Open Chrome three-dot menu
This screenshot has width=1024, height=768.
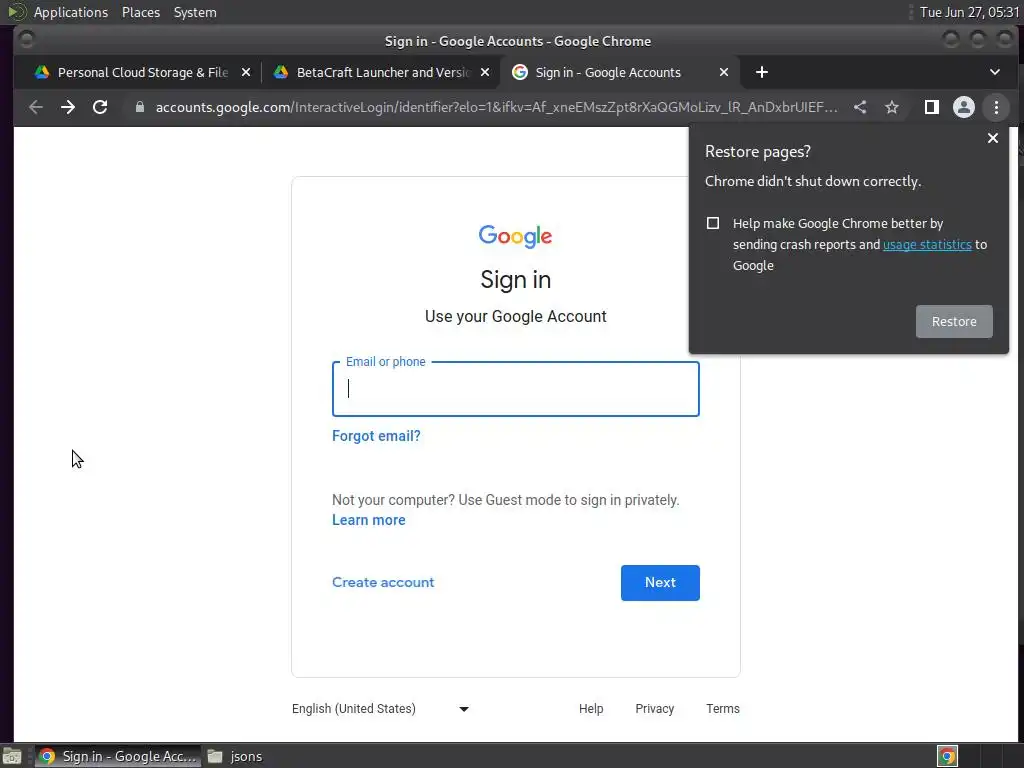point(996,107)
